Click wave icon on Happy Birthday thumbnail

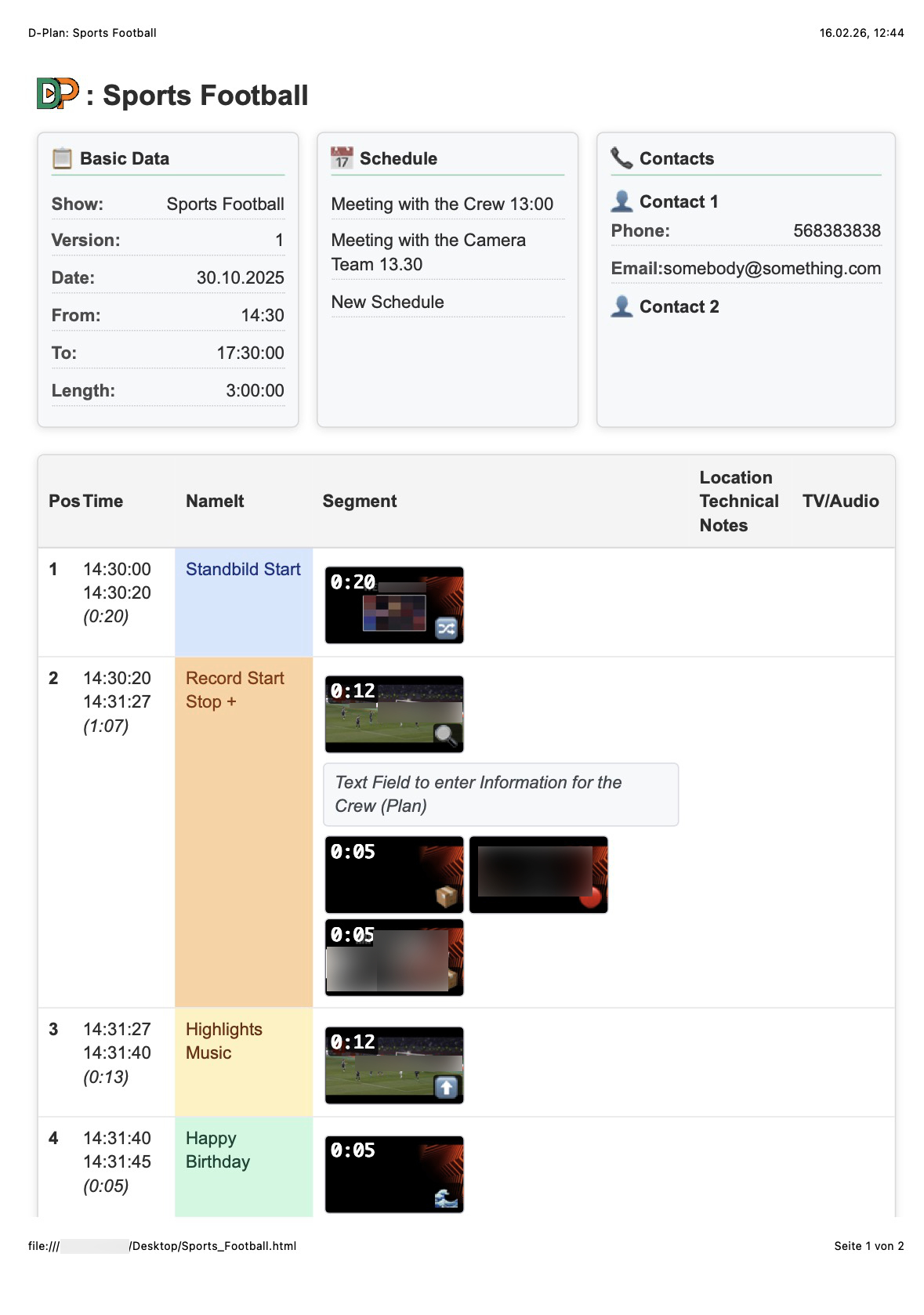tap(446, 1197)
